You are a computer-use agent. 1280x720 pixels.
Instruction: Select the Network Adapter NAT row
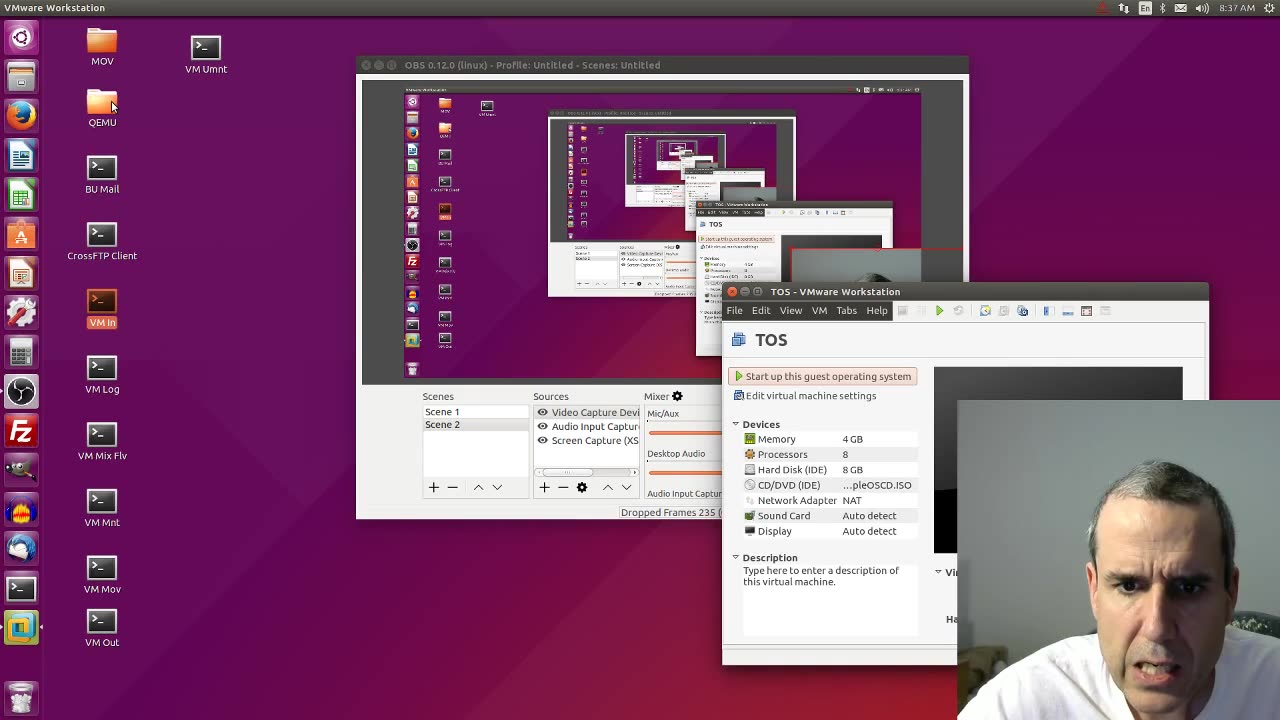(x=829, y=500)
